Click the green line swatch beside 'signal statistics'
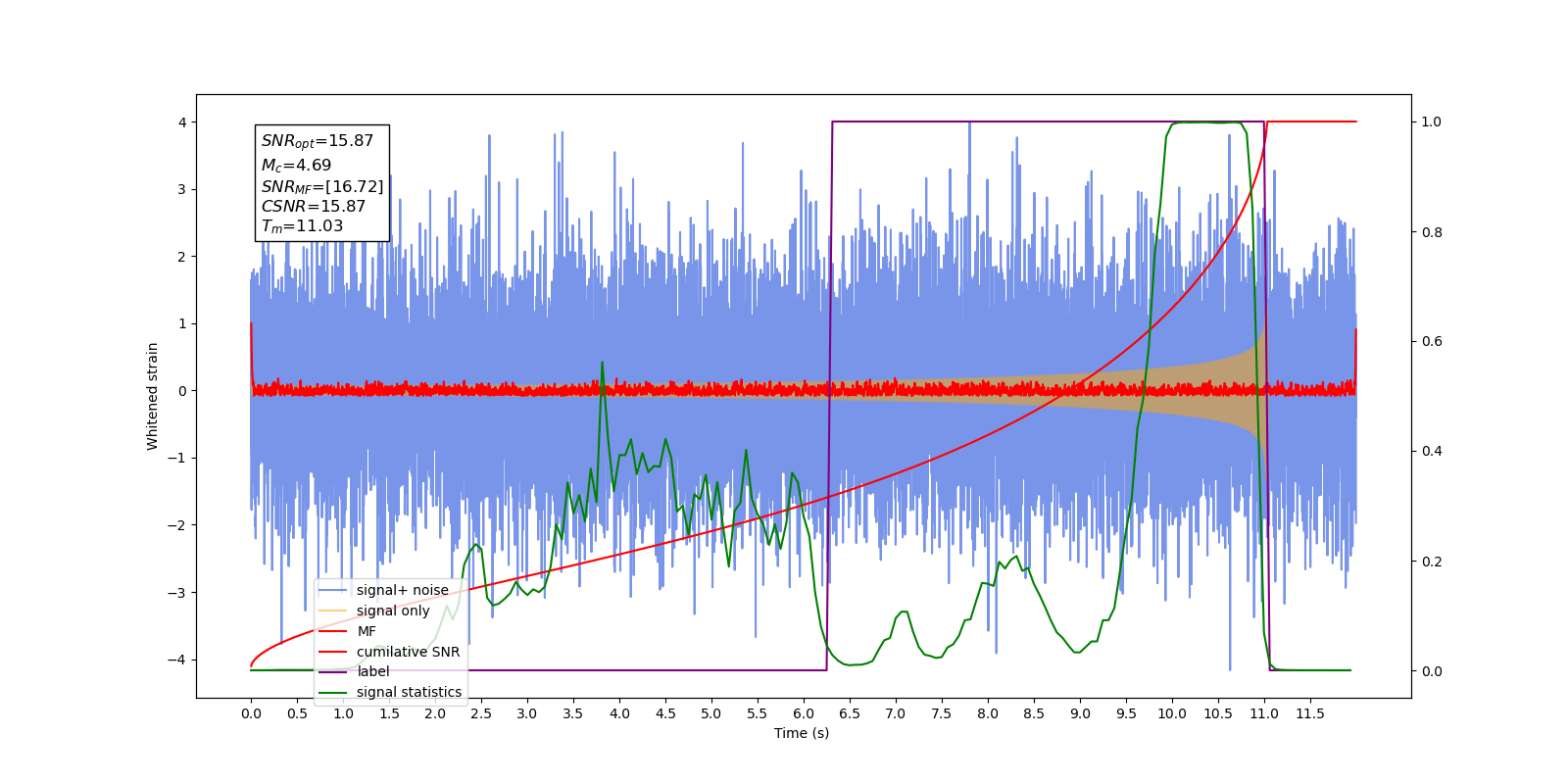 click(x=333, y=692)
